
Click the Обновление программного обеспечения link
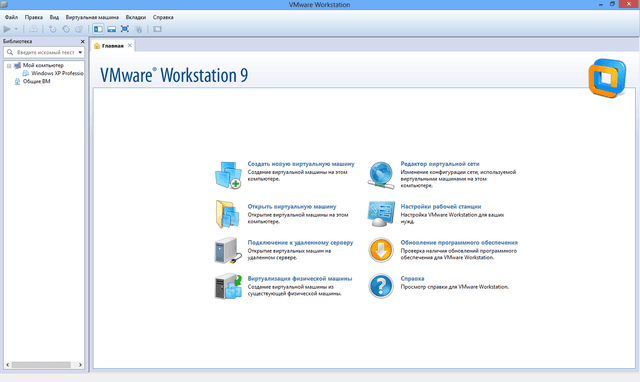pos(459,242)
